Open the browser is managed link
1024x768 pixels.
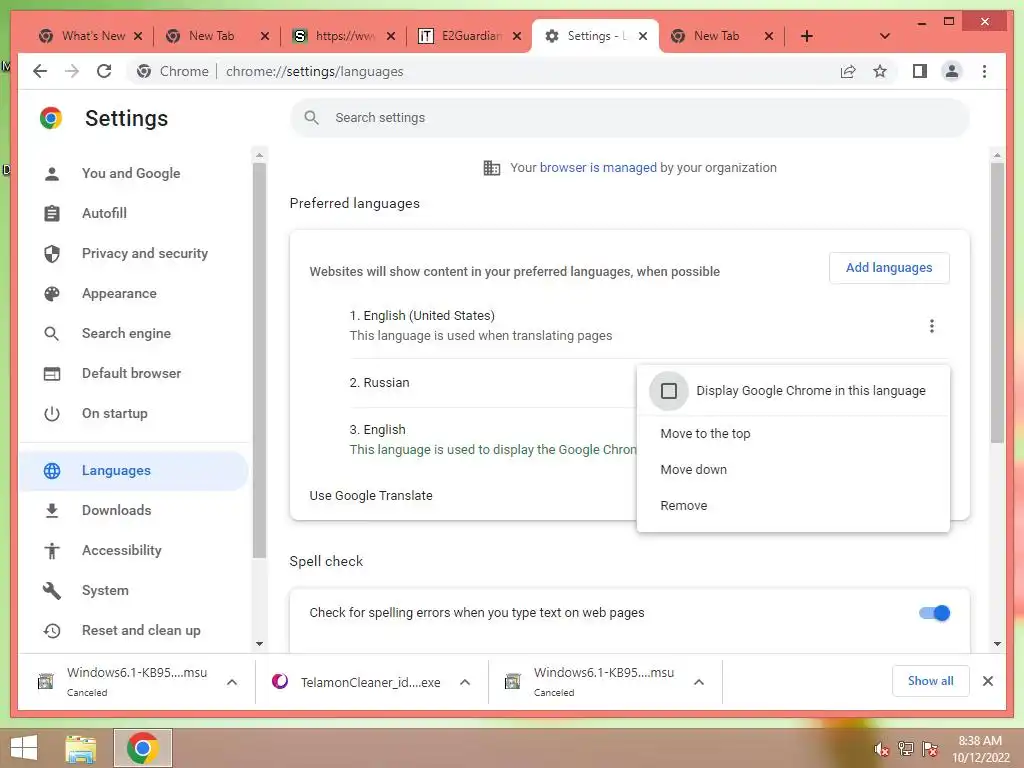(x=598, y=168)
